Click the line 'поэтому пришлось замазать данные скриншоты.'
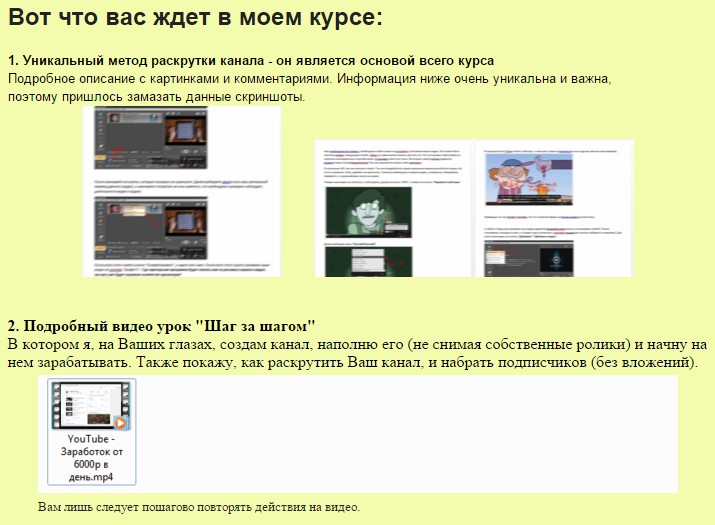Screen dimensions: 715x525 pyautogui.click(x=156, y=97)
